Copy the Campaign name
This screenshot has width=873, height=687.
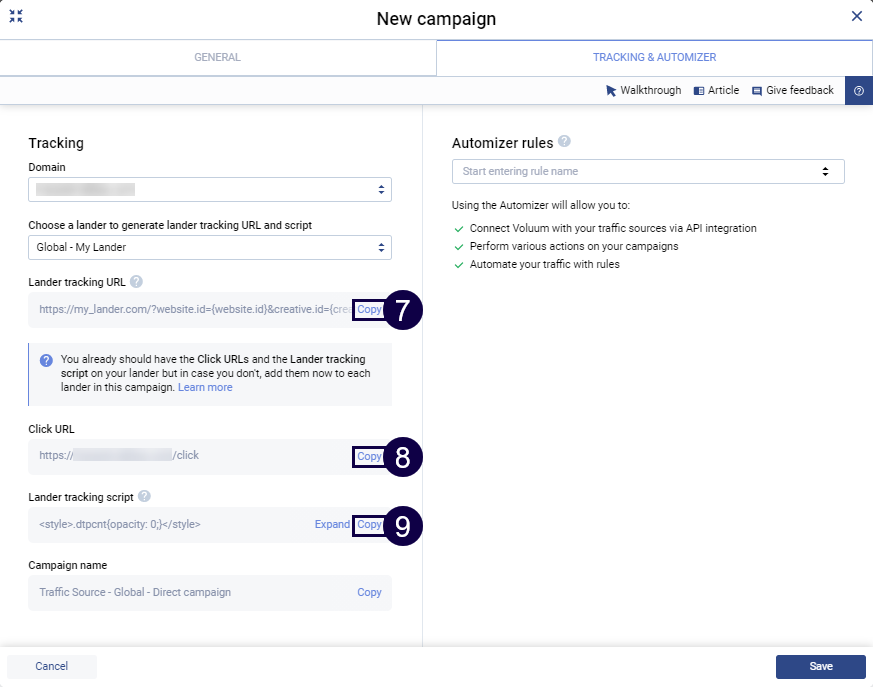point(369,592)
